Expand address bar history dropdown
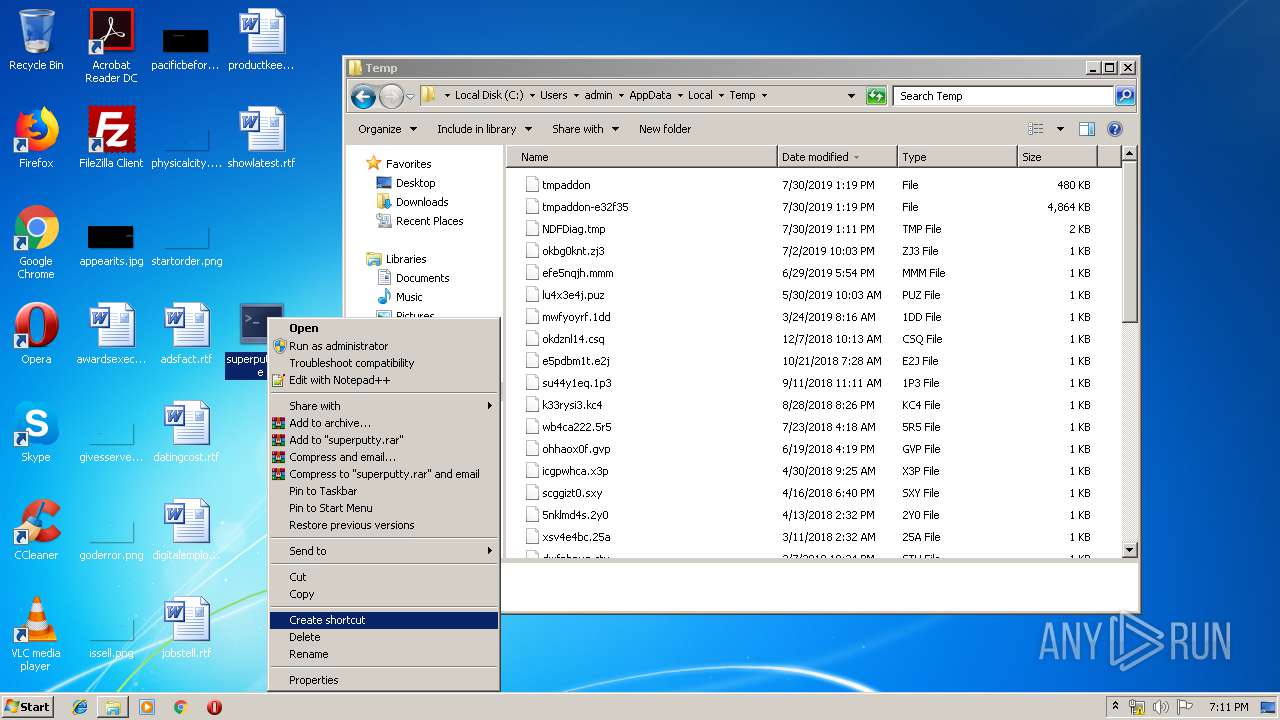Viewport: 1280px width, 720px height. click(x=851, y=96)
